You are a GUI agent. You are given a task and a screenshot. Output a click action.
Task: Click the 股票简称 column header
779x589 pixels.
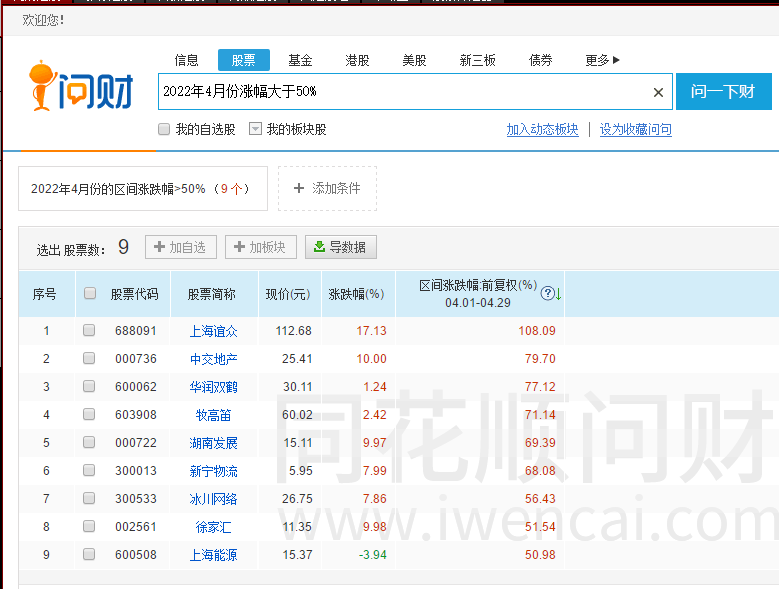point(212,294)
